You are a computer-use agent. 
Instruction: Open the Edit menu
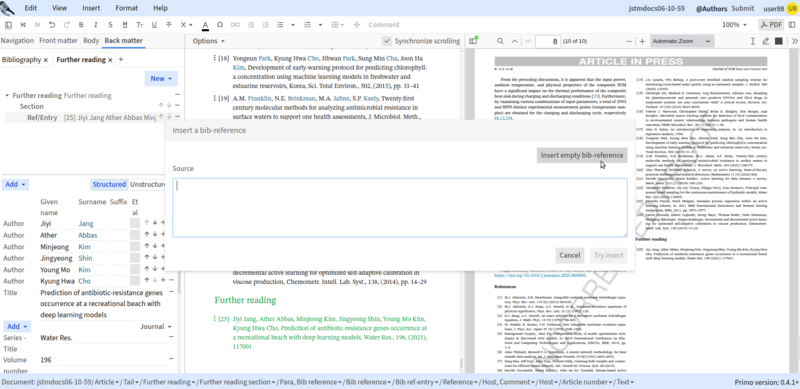pyautogui.click(x=31, y=8)
